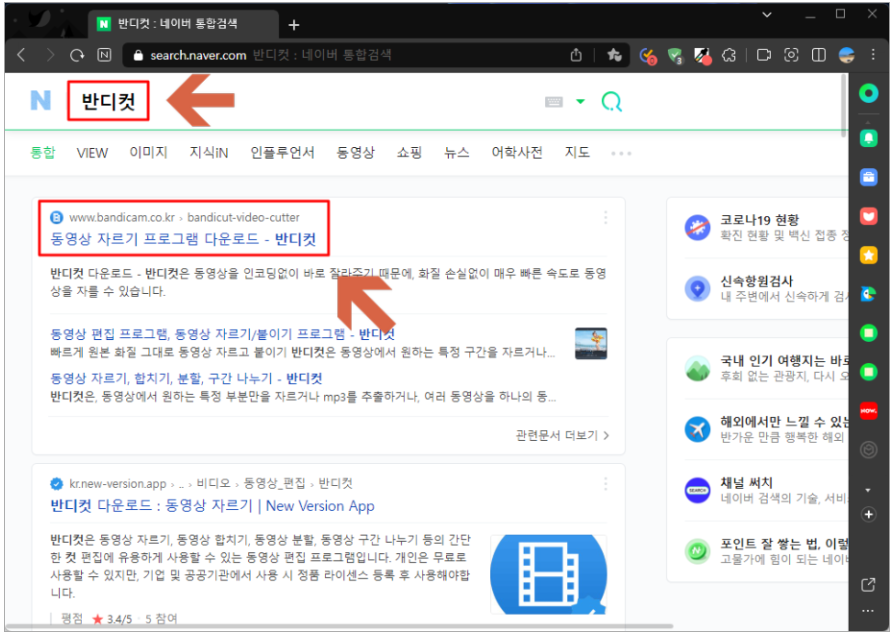The height and width of the screenshot is (634, 892).
Task: Click the screenshot capture icon in toolbar
Action: pos(791,55)
